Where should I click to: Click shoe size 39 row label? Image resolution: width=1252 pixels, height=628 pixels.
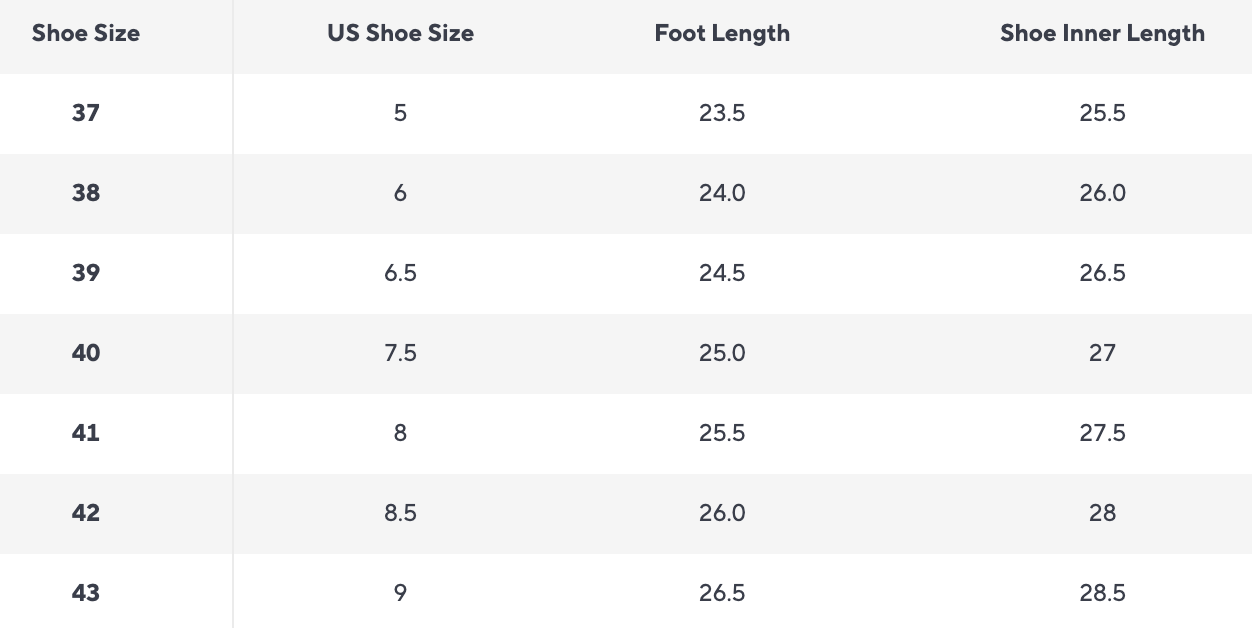(86, 273)
